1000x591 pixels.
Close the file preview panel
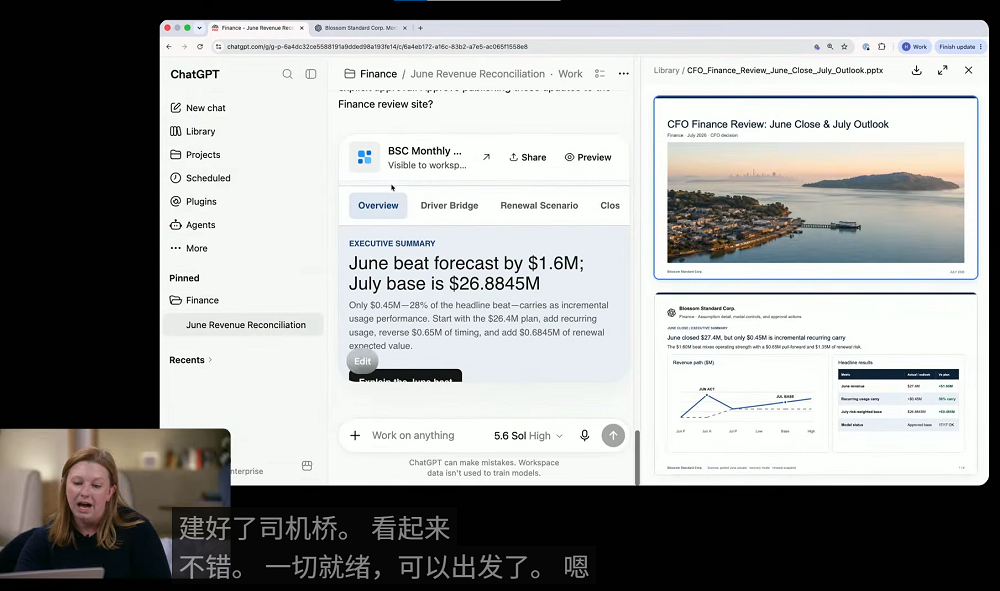969,70
